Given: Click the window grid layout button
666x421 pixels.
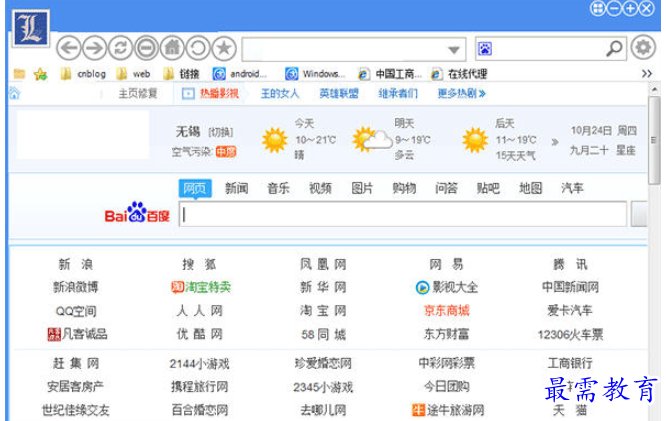Looking at the screenshot, I should pyautogui.click(x=598, y=8).
